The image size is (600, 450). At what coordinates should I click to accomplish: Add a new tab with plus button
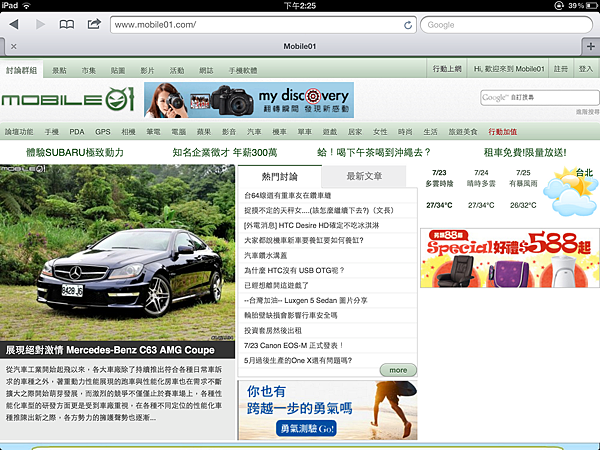pyautogui.click(x=590, y=46)
